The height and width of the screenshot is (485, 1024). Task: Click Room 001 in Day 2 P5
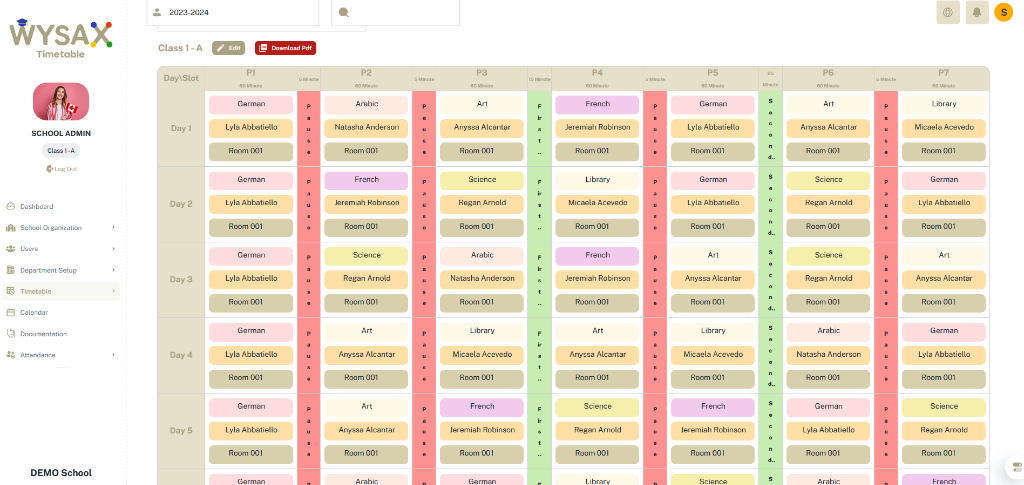712,227
